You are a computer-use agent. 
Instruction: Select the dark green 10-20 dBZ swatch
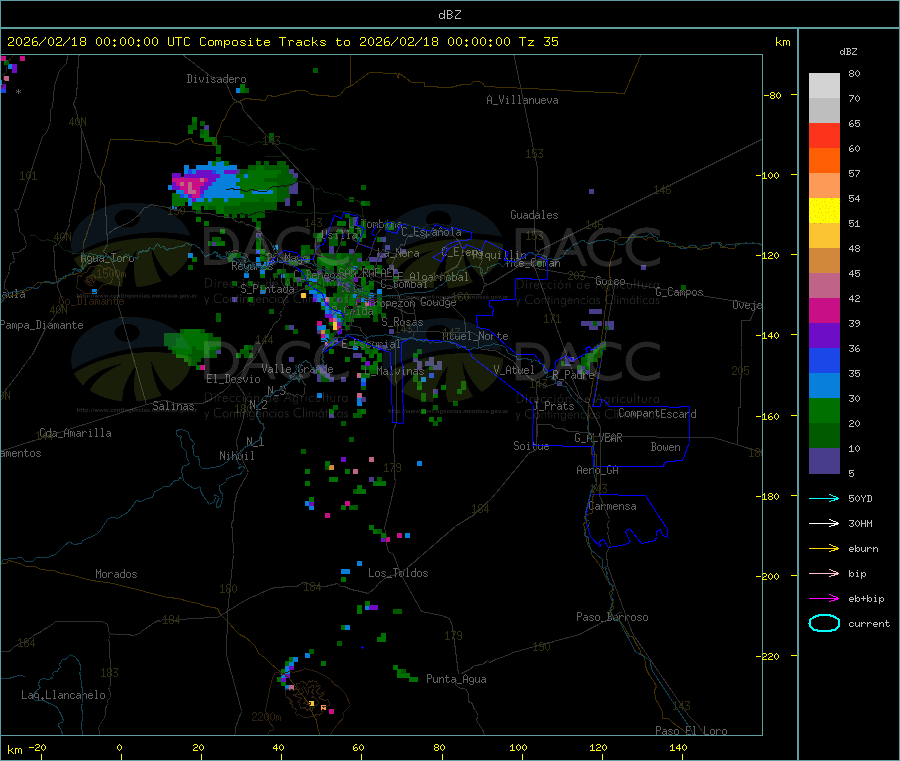(x=824, y=435)
